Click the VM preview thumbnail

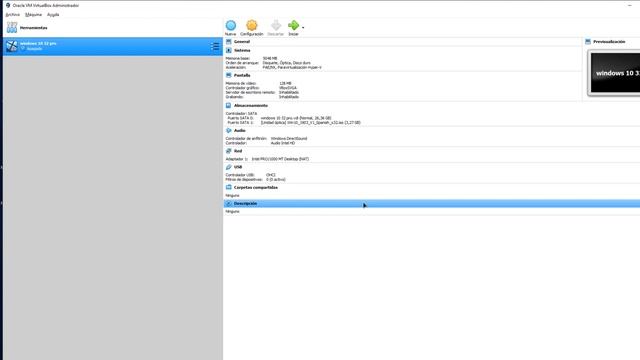615,73
